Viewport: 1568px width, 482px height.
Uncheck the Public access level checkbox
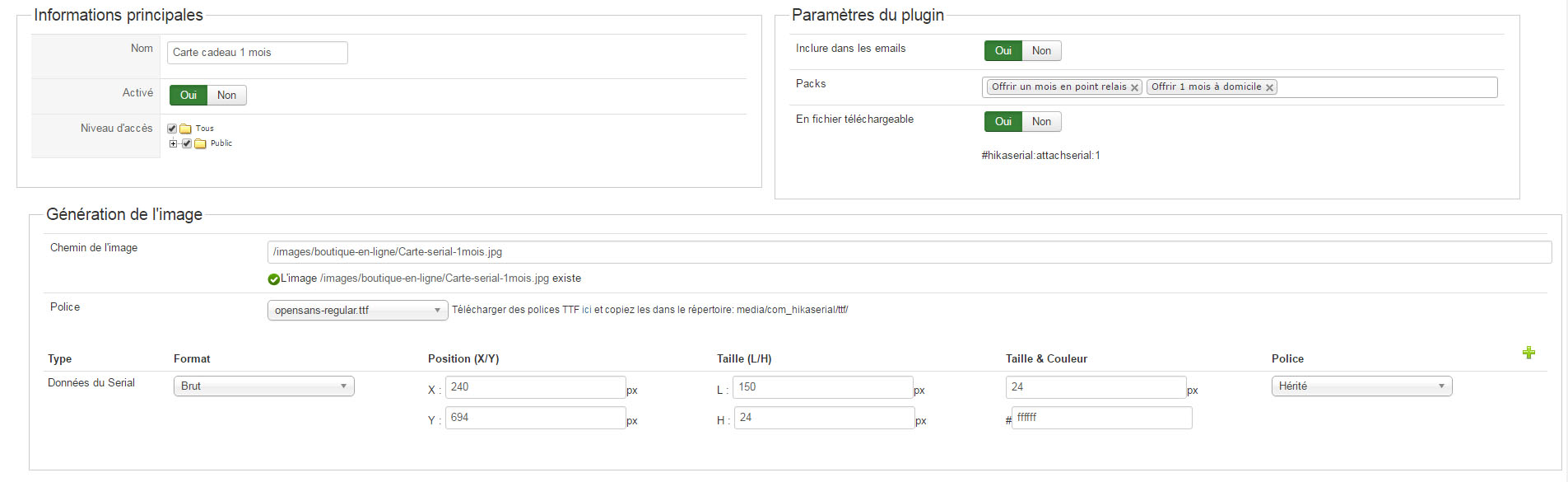(x=187, y=143)
